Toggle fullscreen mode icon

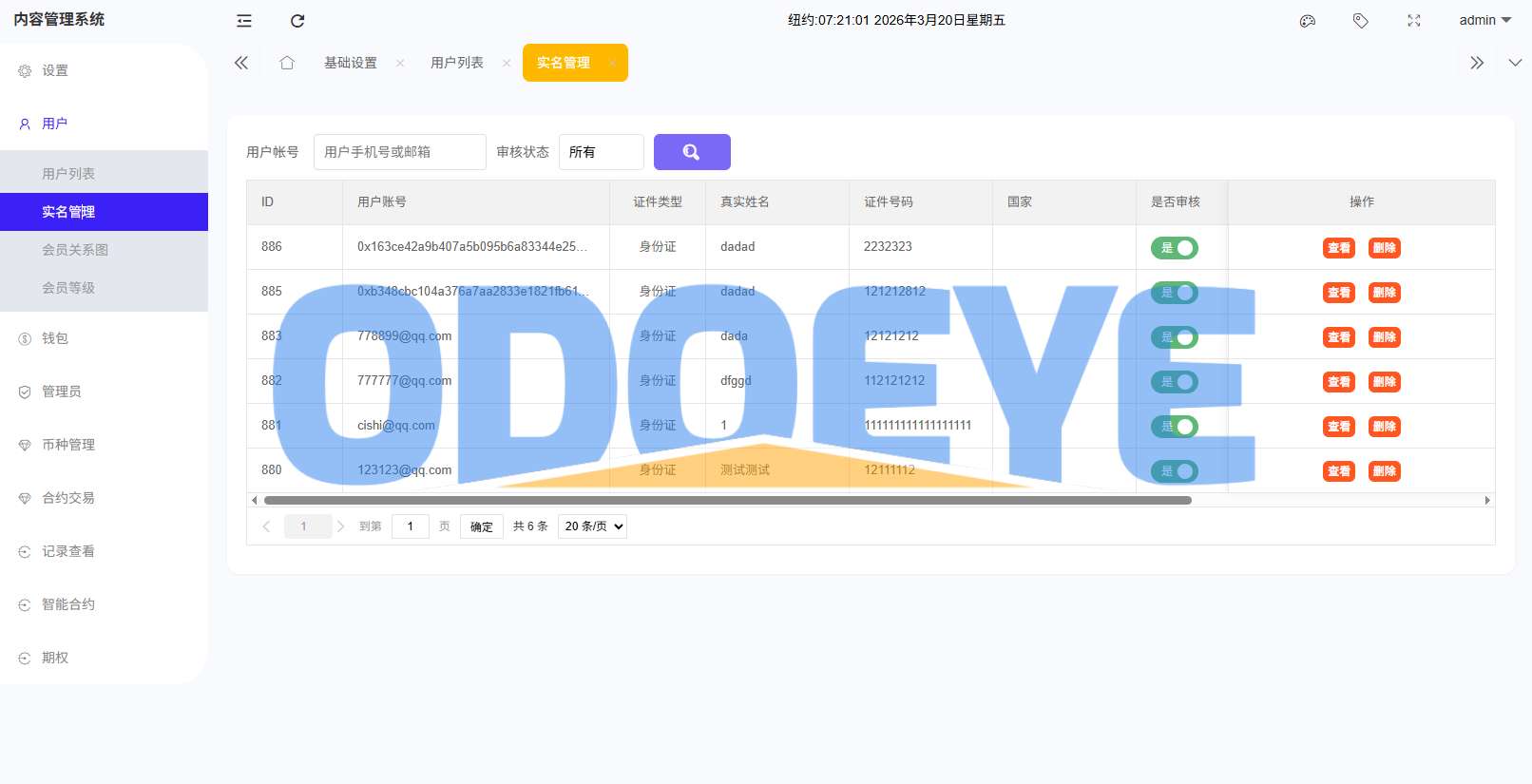coord(1414,21)
